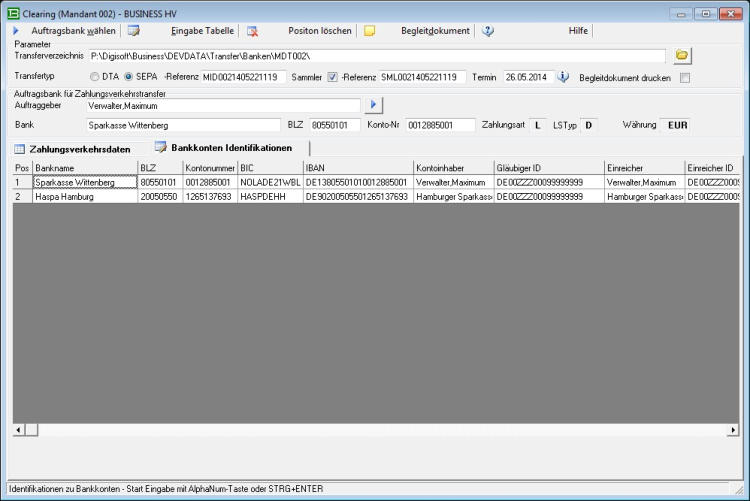Switch to the Zahlungsverkehrsdaten tab
The height and width of the screenshot is (501, 750).
pos(73,149)
